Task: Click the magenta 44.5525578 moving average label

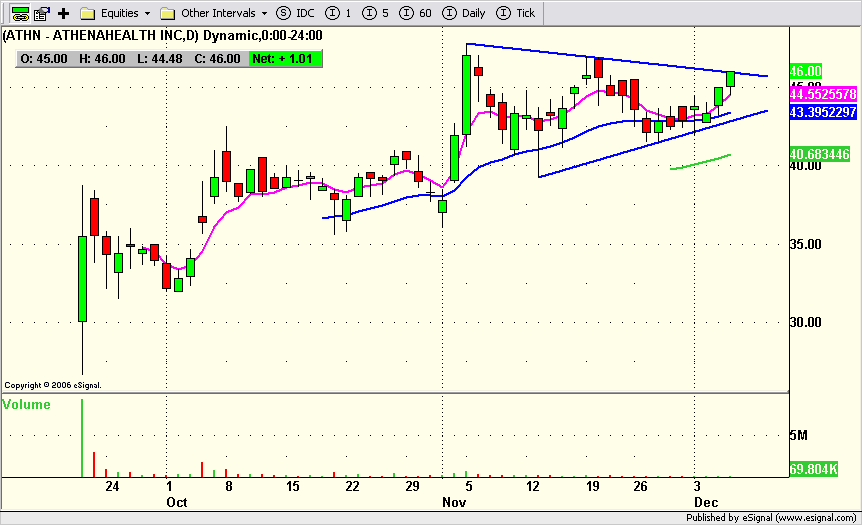Action: [x=823, y=94]
